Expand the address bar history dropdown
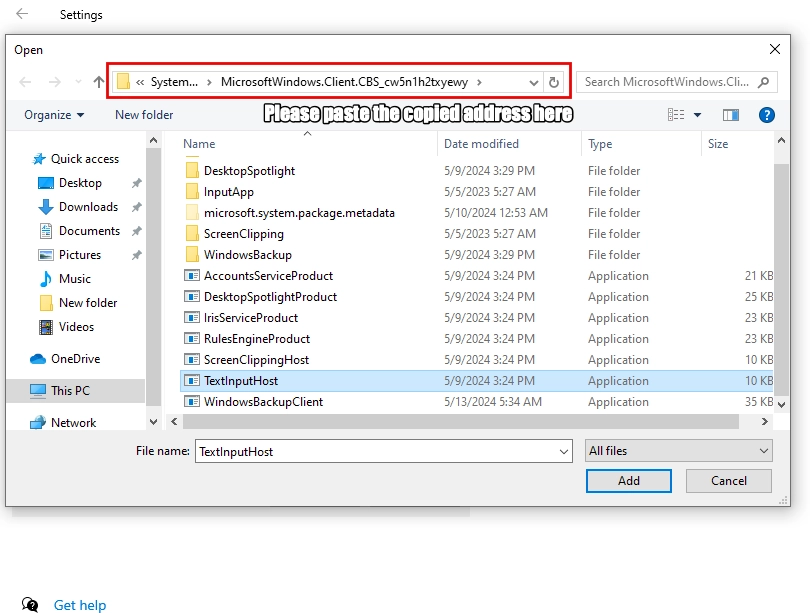810x613 pixels. point(533,82)
